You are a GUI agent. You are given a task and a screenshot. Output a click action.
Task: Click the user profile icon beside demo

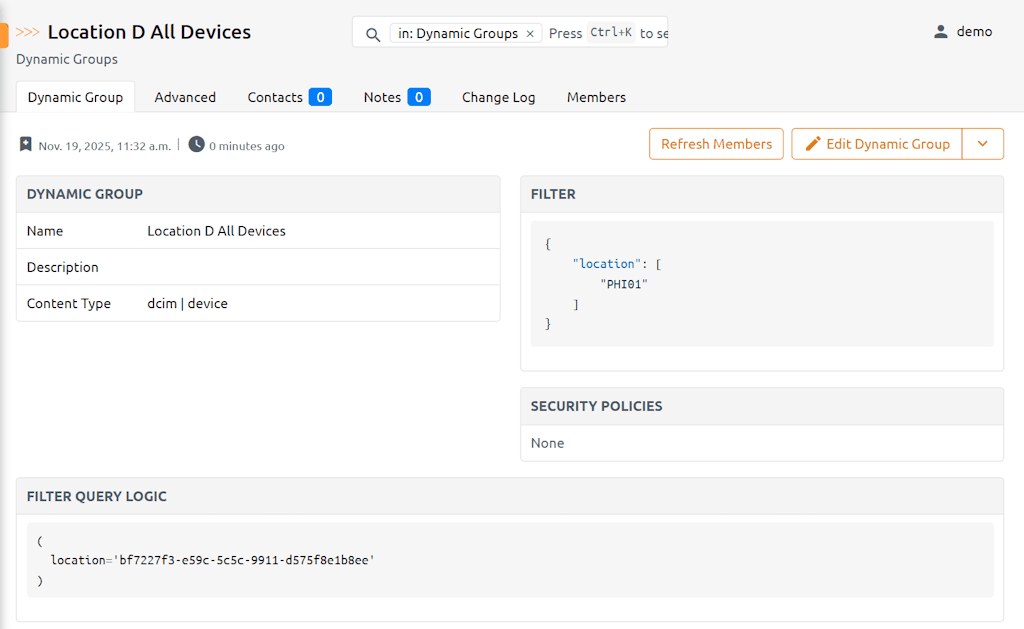[x=940, y=32]
